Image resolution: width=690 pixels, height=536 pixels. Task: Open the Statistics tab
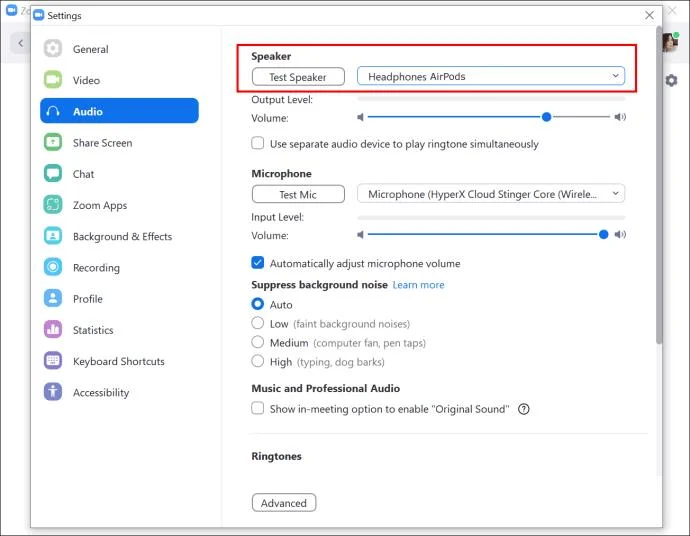(119, 330)
